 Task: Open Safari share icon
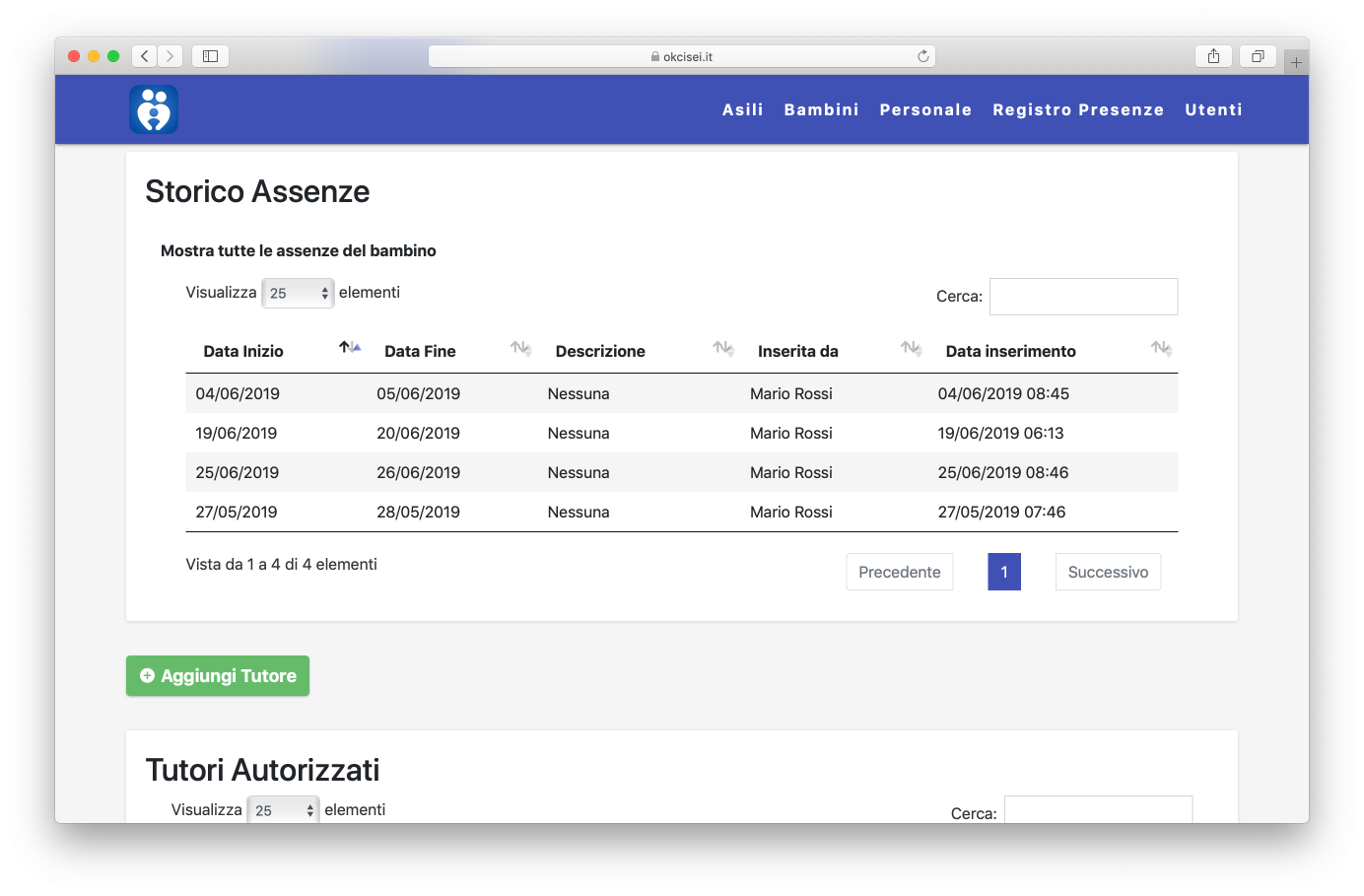click(x=1213, y=56)
